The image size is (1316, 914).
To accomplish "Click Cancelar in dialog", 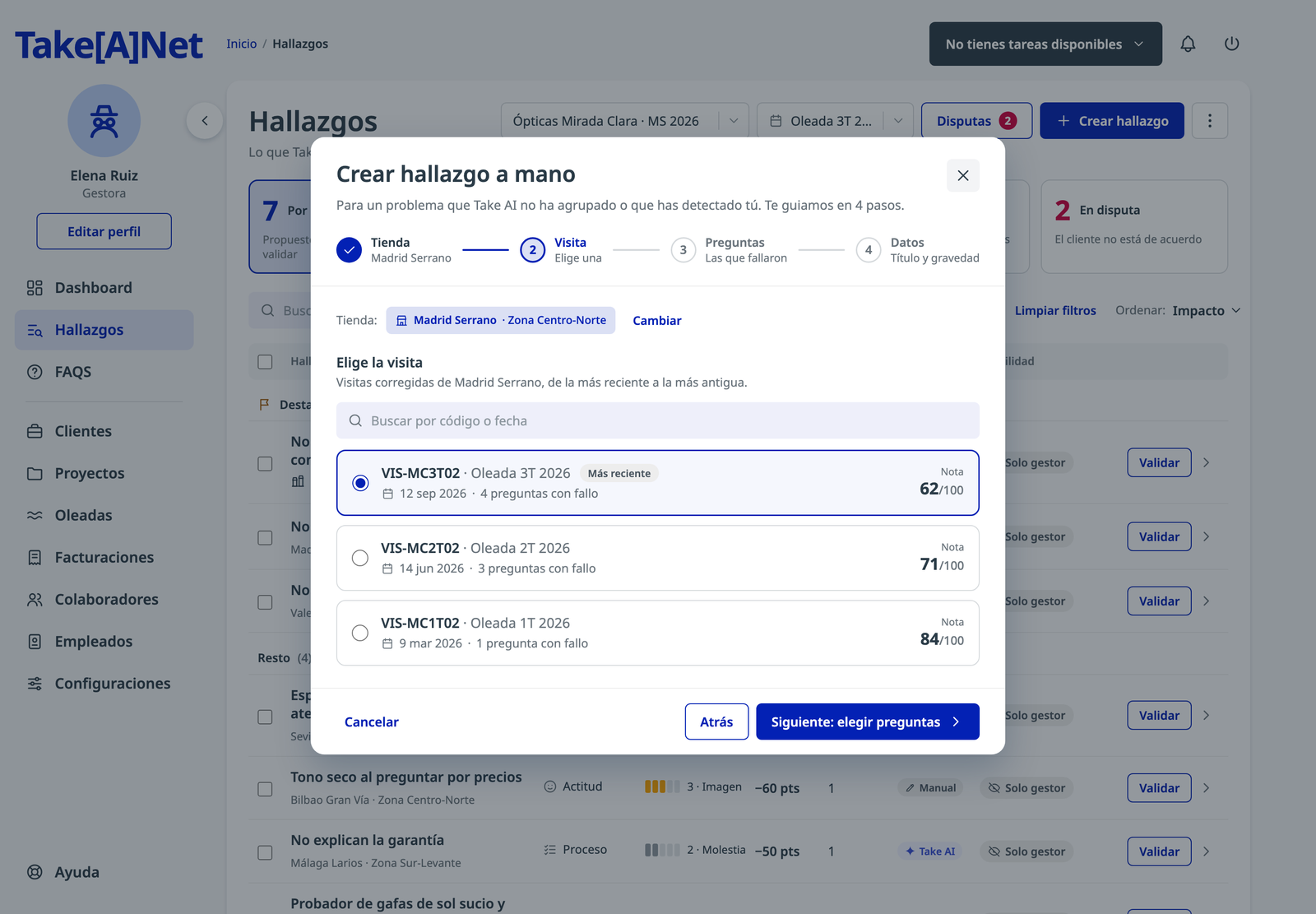I will coord(372,721).
